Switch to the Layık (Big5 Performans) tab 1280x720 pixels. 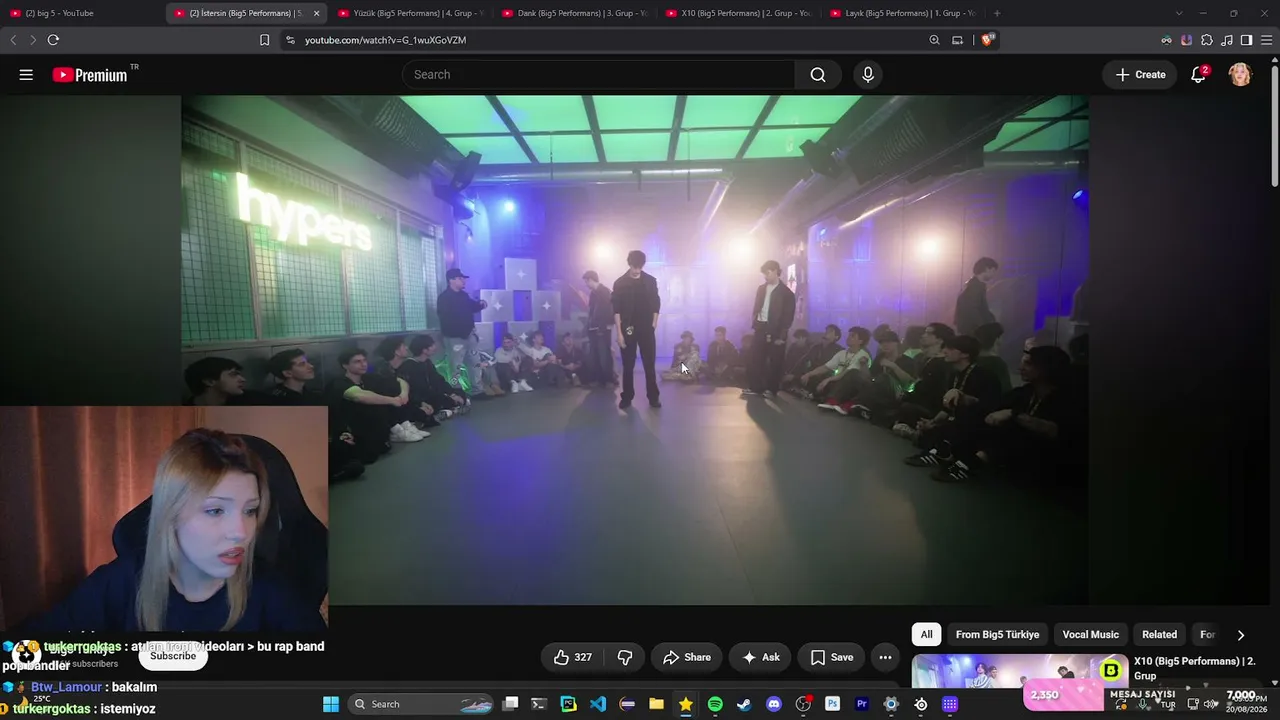(902, 13)
